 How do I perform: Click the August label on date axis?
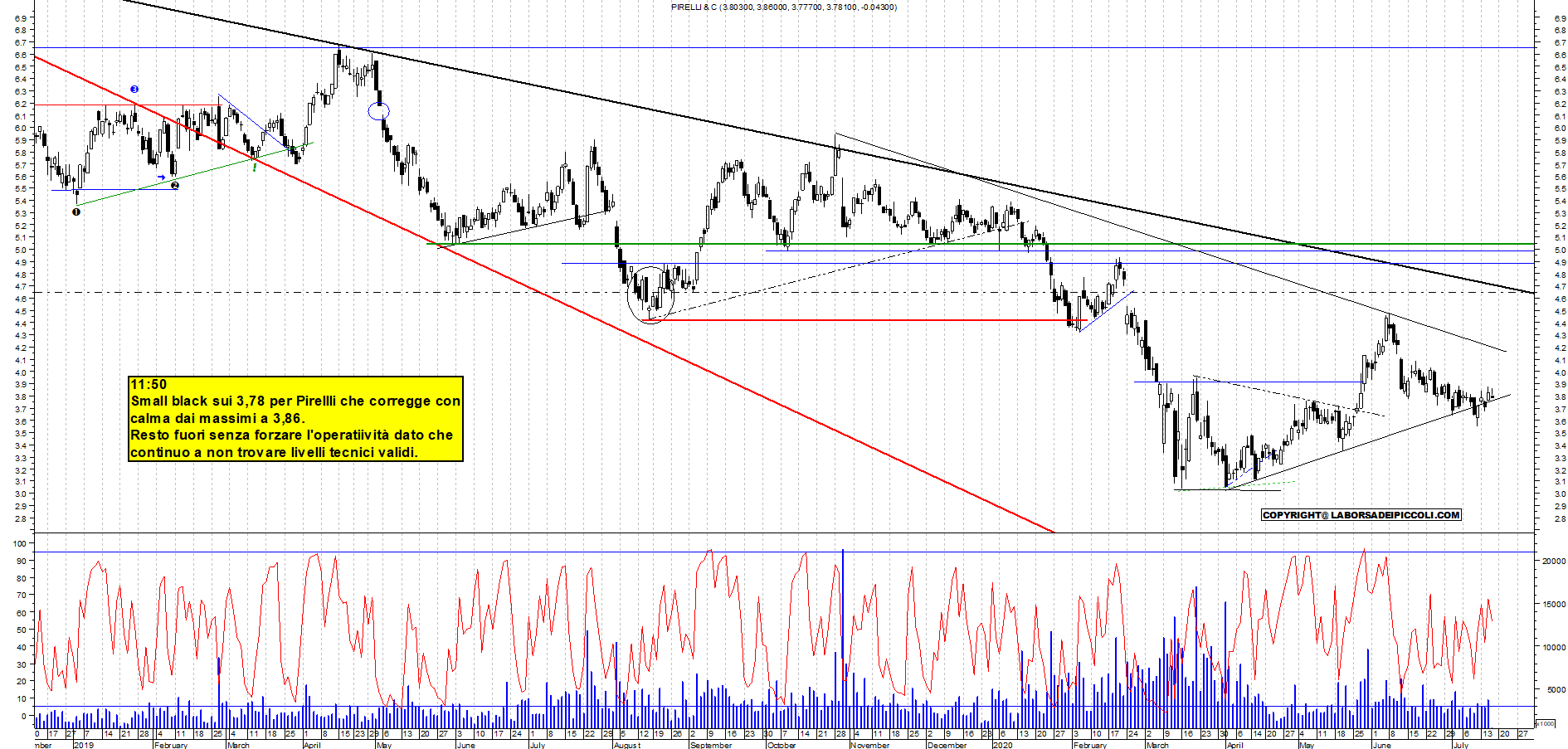pos(627,745)
